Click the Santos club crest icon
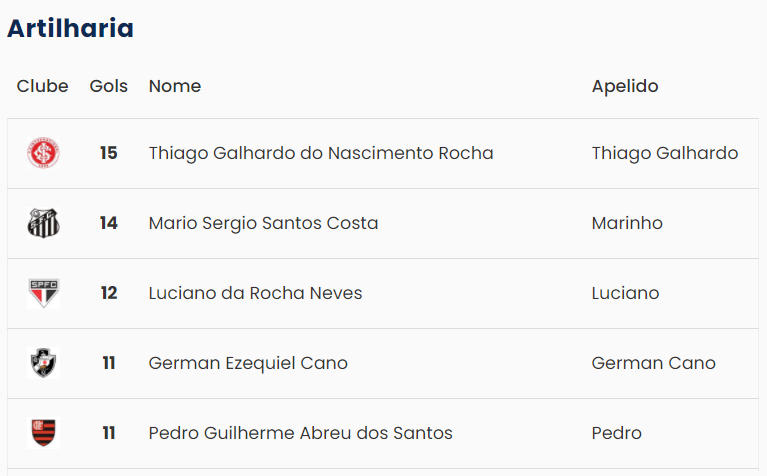This screenshot has height=476, width=767. (43, 223)
